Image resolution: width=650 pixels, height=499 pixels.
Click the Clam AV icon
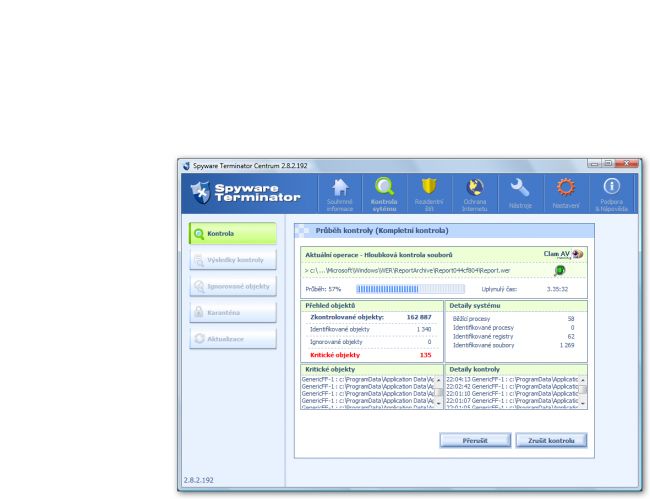(577, 254)
